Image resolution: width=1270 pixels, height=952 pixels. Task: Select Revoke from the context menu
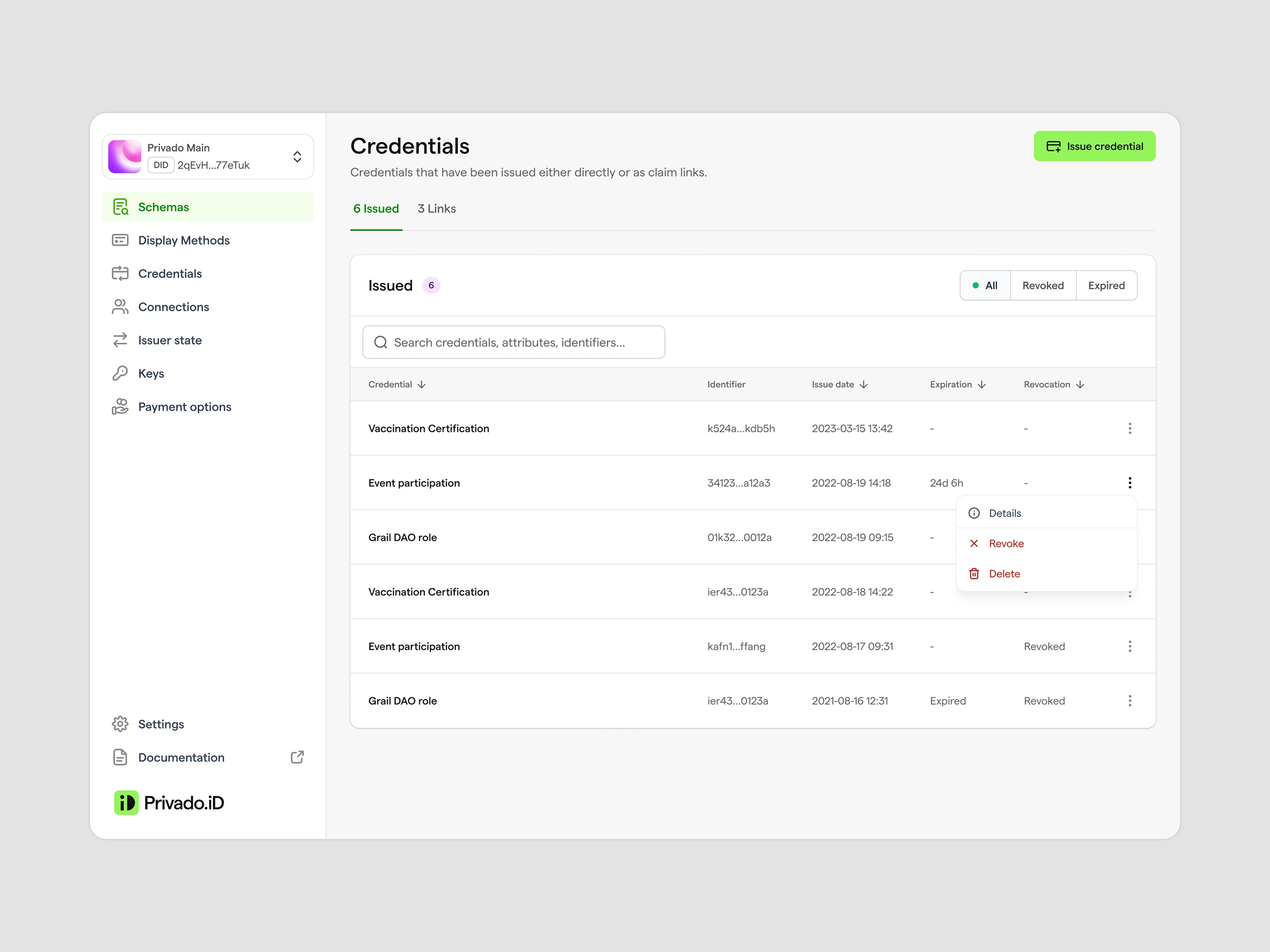pos(1005,543)
